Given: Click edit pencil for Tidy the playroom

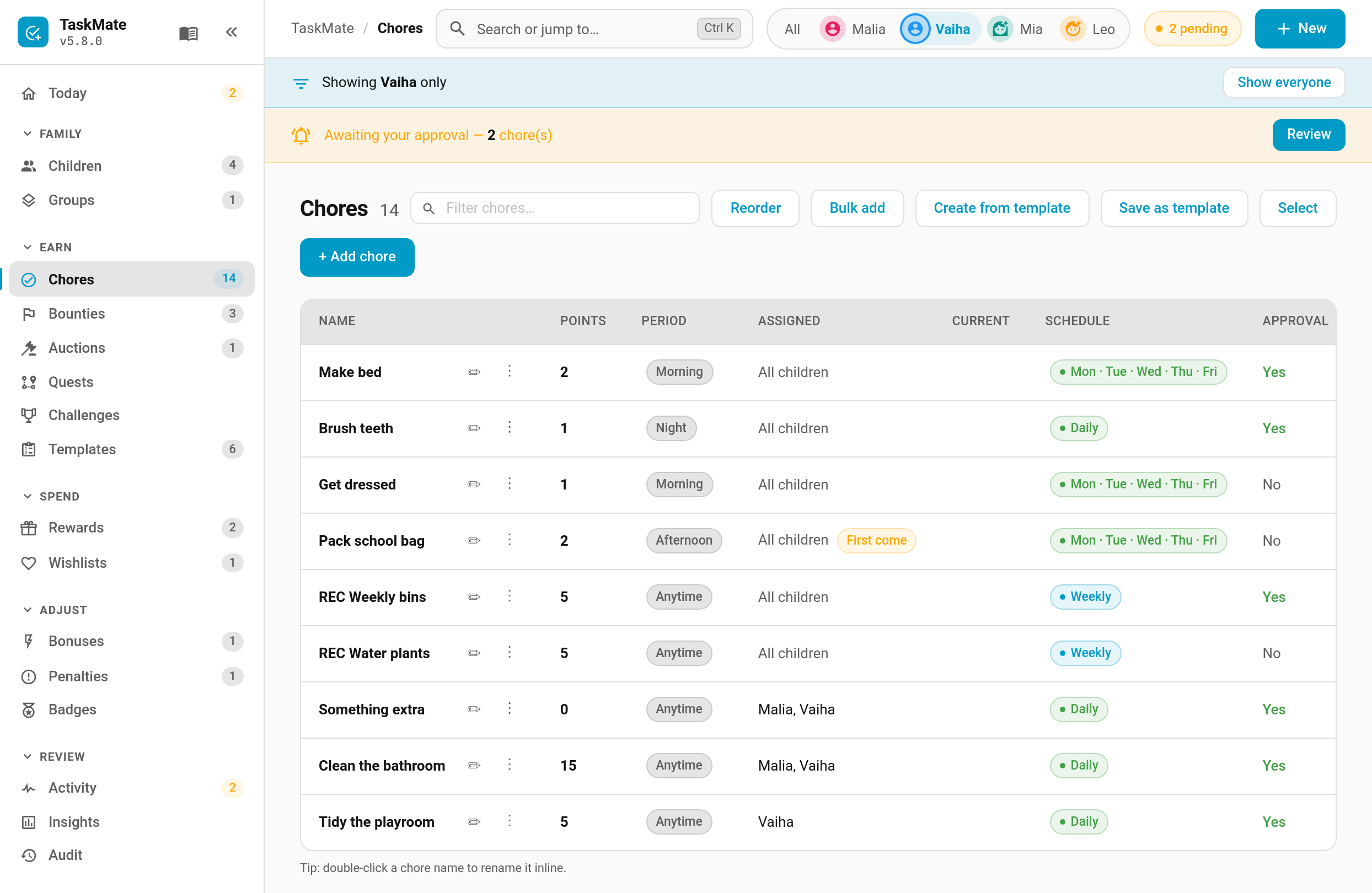Looking at the screenshot, I should (x=474, y=821).
